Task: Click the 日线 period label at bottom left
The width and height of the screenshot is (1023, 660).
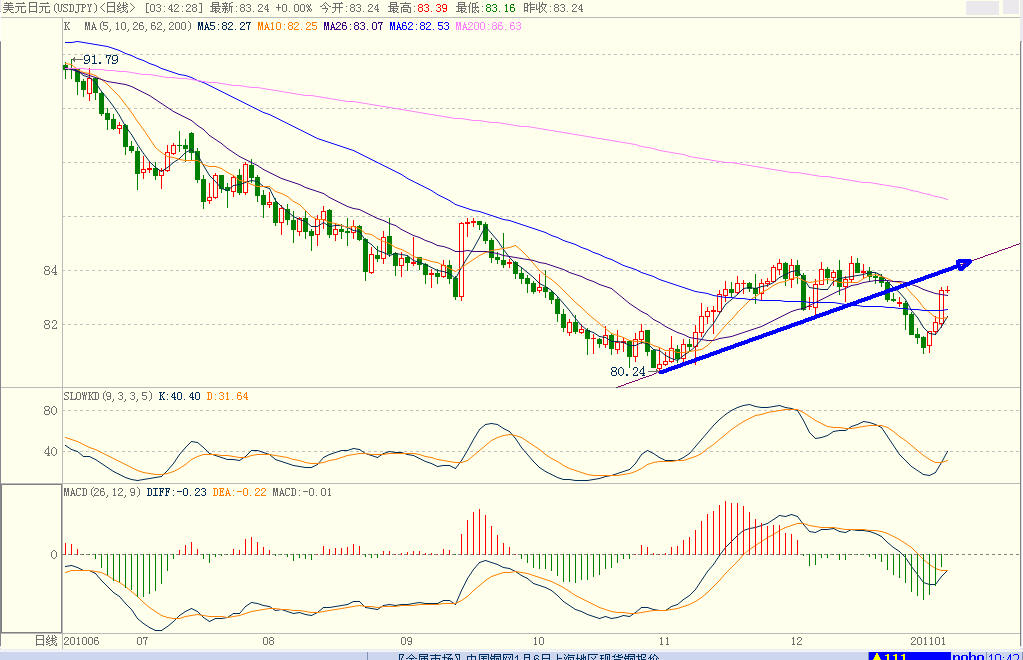Action: [46, 640]
